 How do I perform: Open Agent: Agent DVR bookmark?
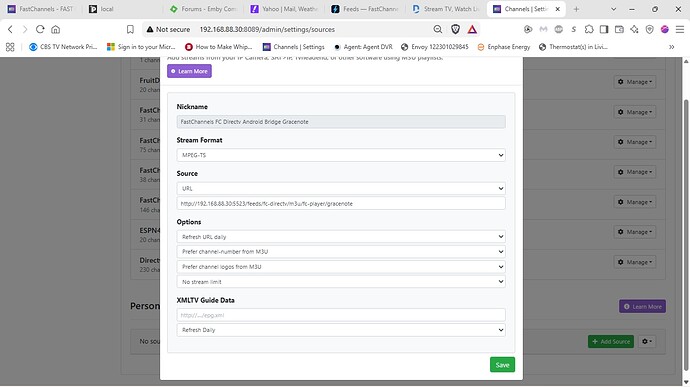click(x=363, y=47)
